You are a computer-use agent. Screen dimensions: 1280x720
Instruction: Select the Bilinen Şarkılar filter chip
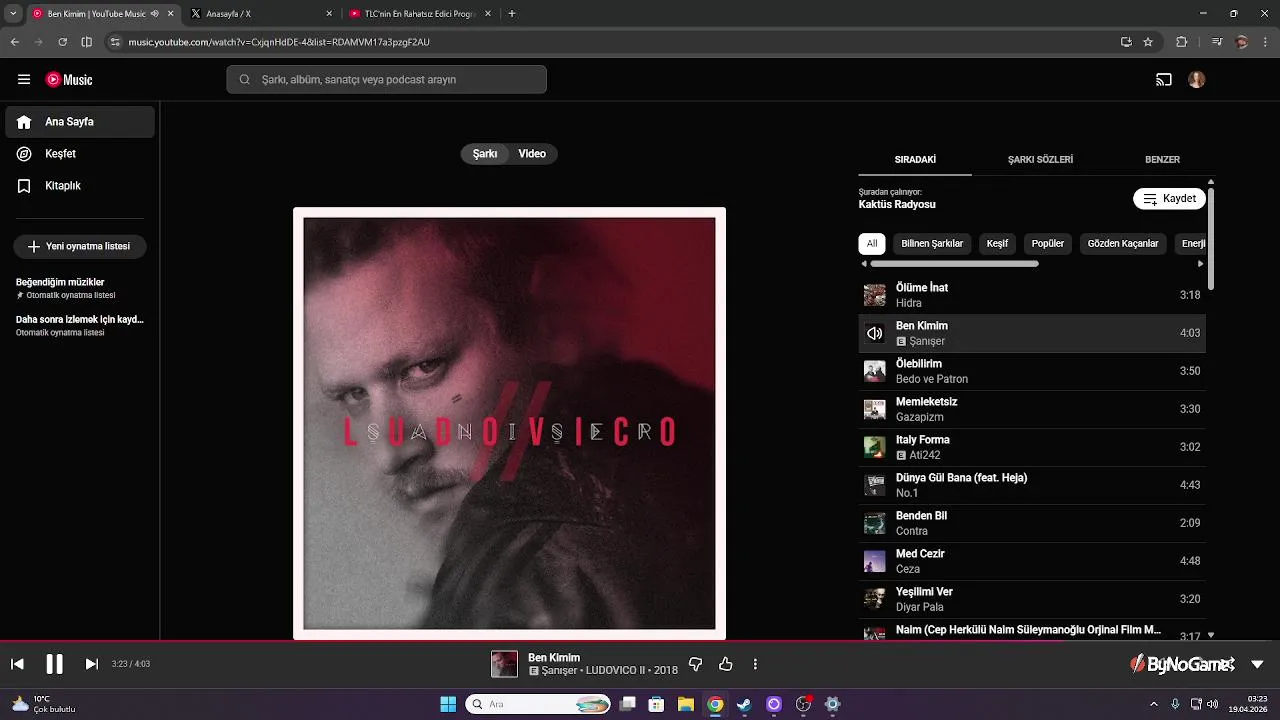(932, 243)
